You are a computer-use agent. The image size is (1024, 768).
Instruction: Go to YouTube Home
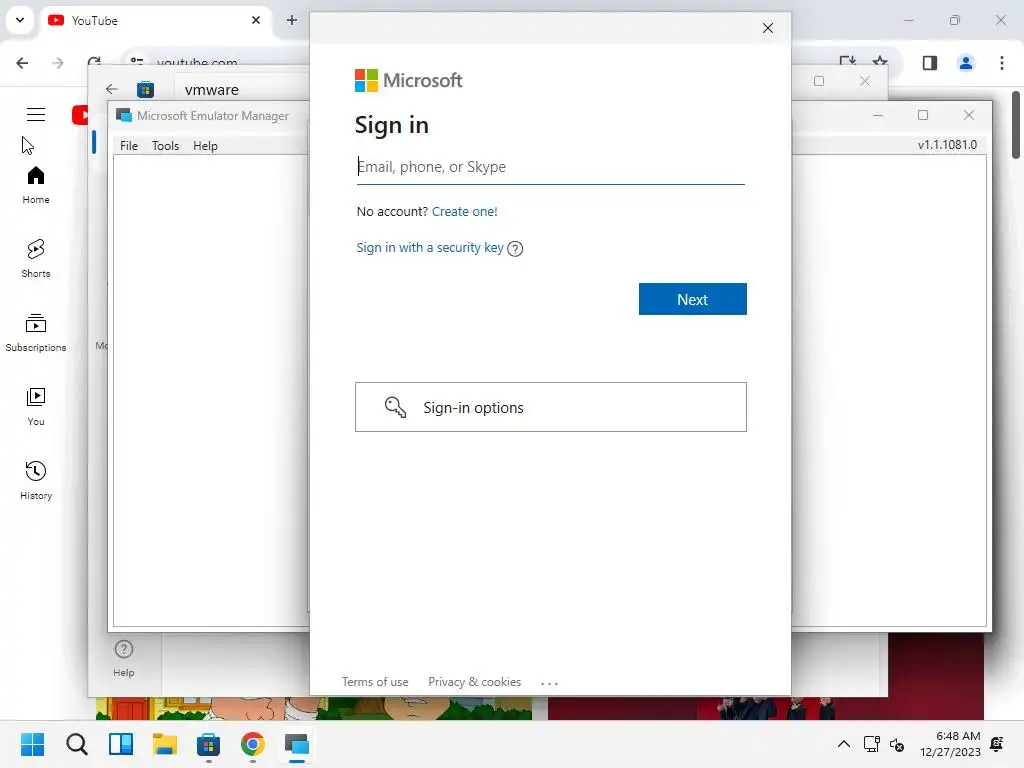(x=36, y=185)
